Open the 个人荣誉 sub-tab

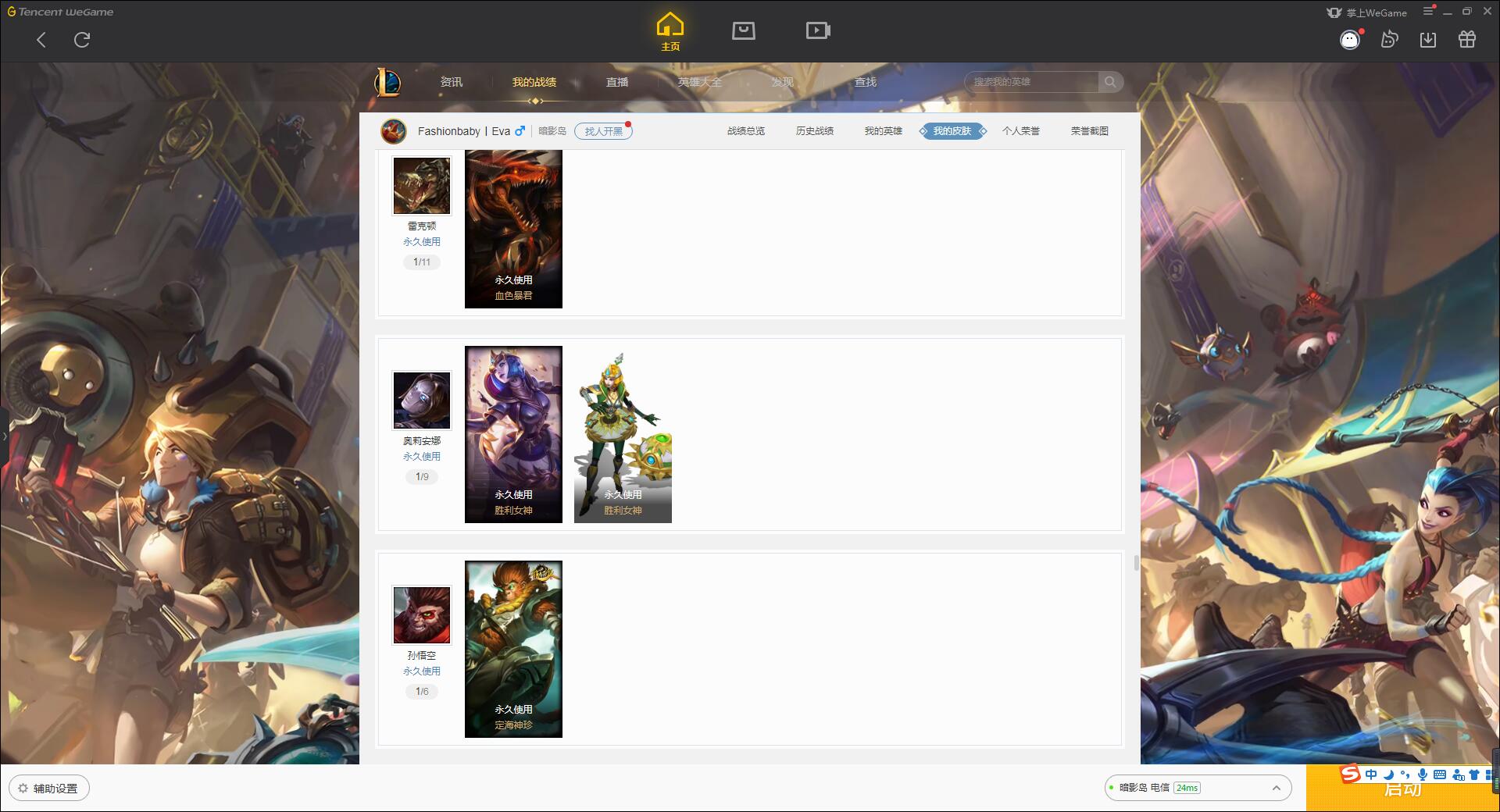point(1021,131)
